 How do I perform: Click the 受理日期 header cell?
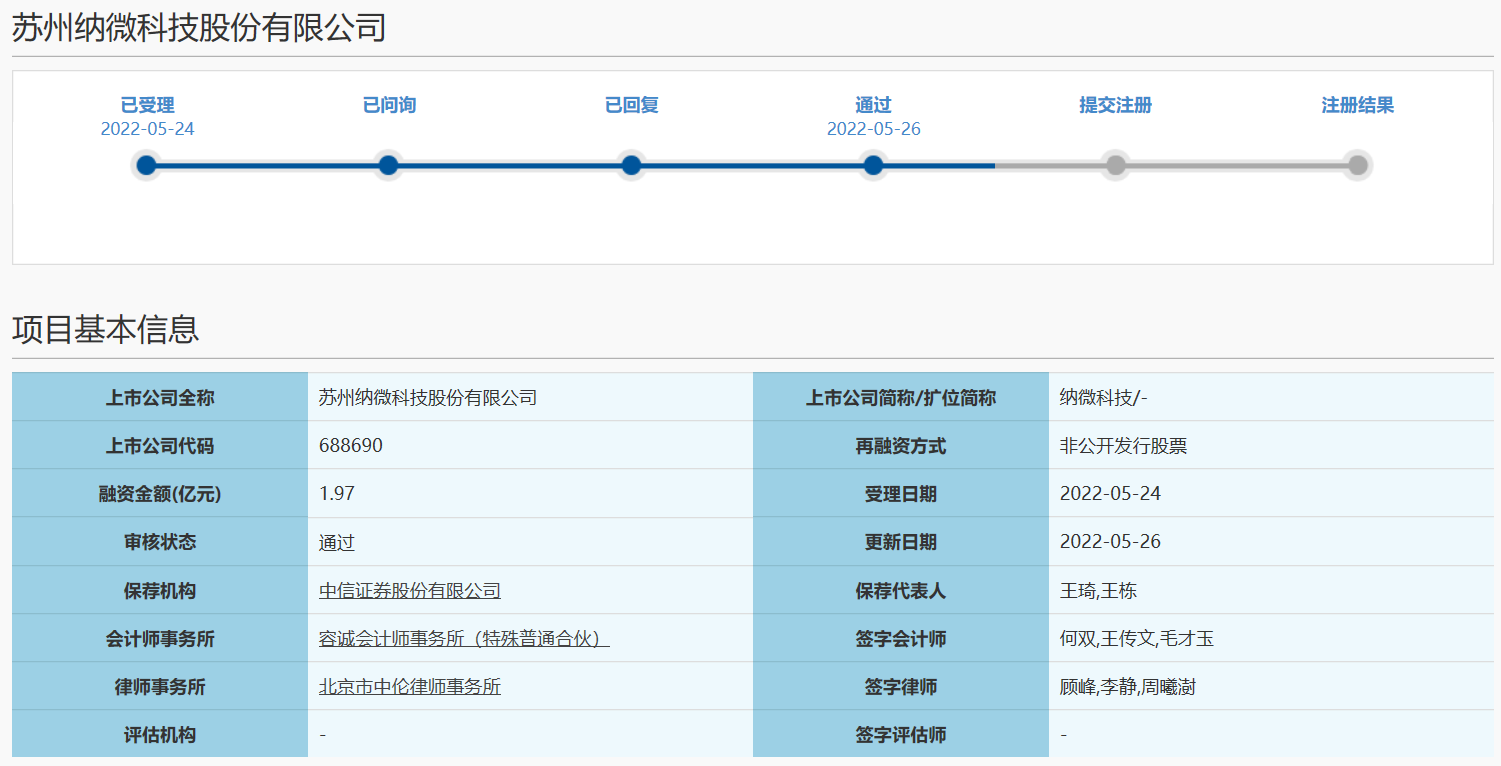[x=901, y=493]
